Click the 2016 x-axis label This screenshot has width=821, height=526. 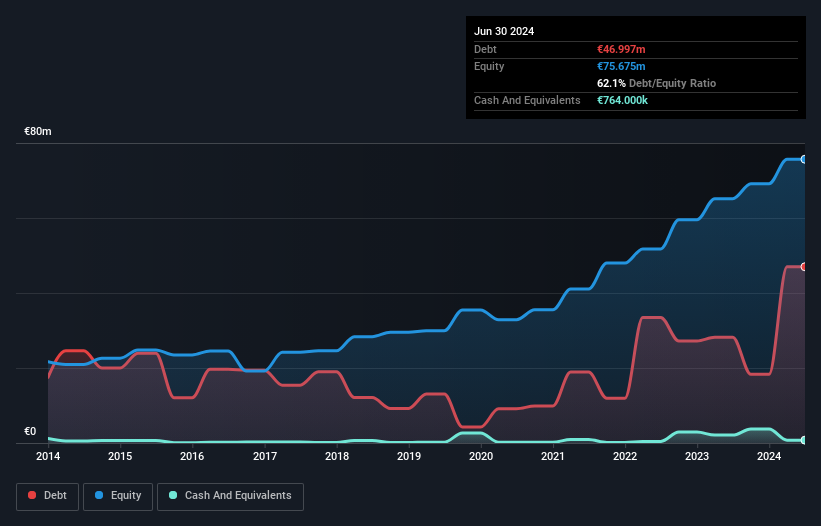pyautogui.click(x=192, y=456)
